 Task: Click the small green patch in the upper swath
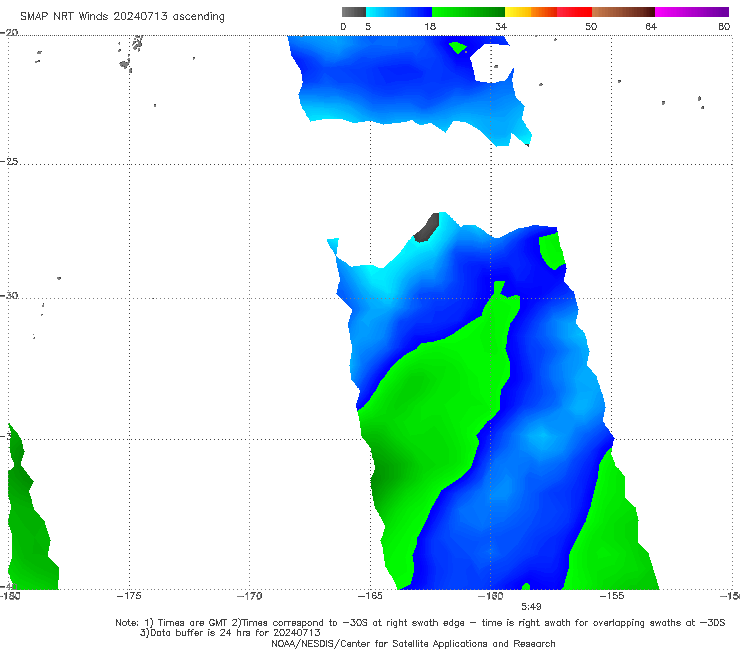457,47
